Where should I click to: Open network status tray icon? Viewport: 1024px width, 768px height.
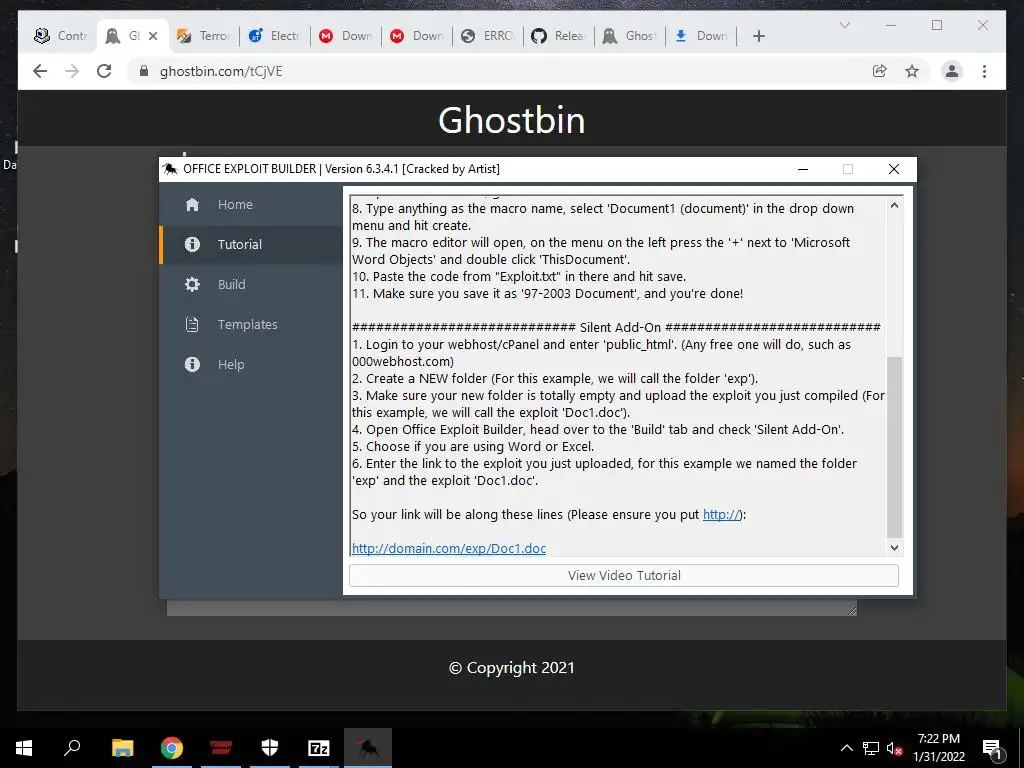pyautogui.click(x=871, y=748)
